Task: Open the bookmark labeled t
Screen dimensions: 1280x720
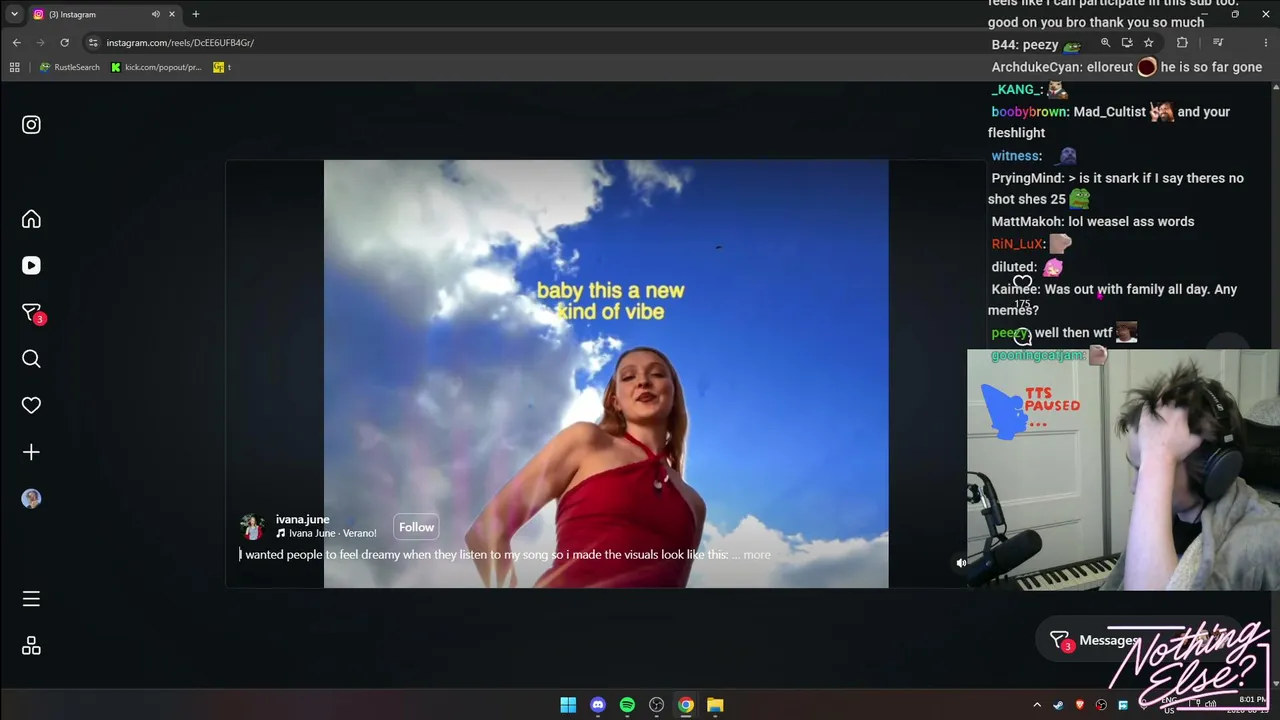Action: pyautogui.click(x=222, y=67)
